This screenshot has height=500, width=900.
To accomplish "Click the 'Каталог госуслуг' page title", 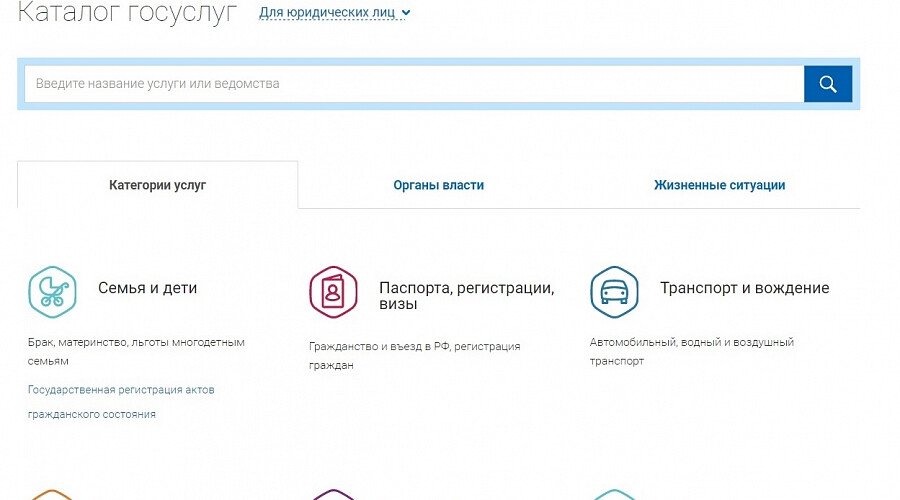I will pyautogui.click(x=128, y=13).
